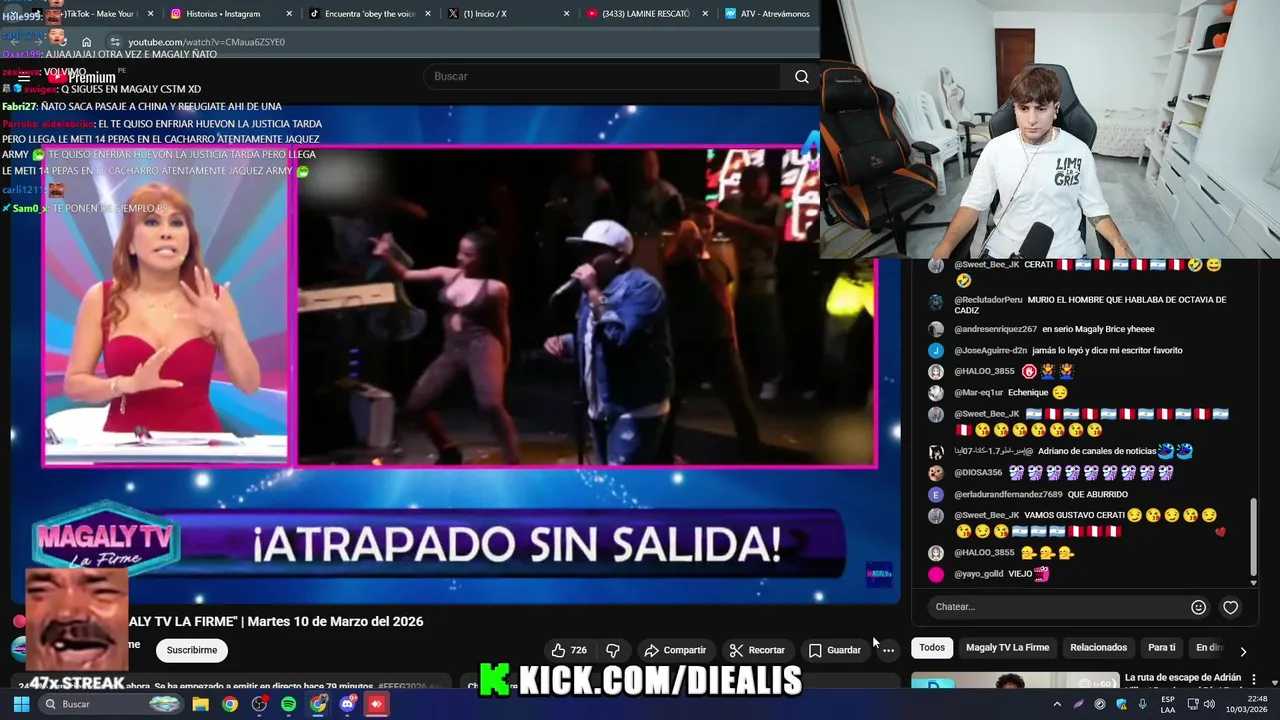Screen dimensions: 1280x720
Task: Open @Mar-eq1ur Echenique chat message
Action: (1011, 393)
